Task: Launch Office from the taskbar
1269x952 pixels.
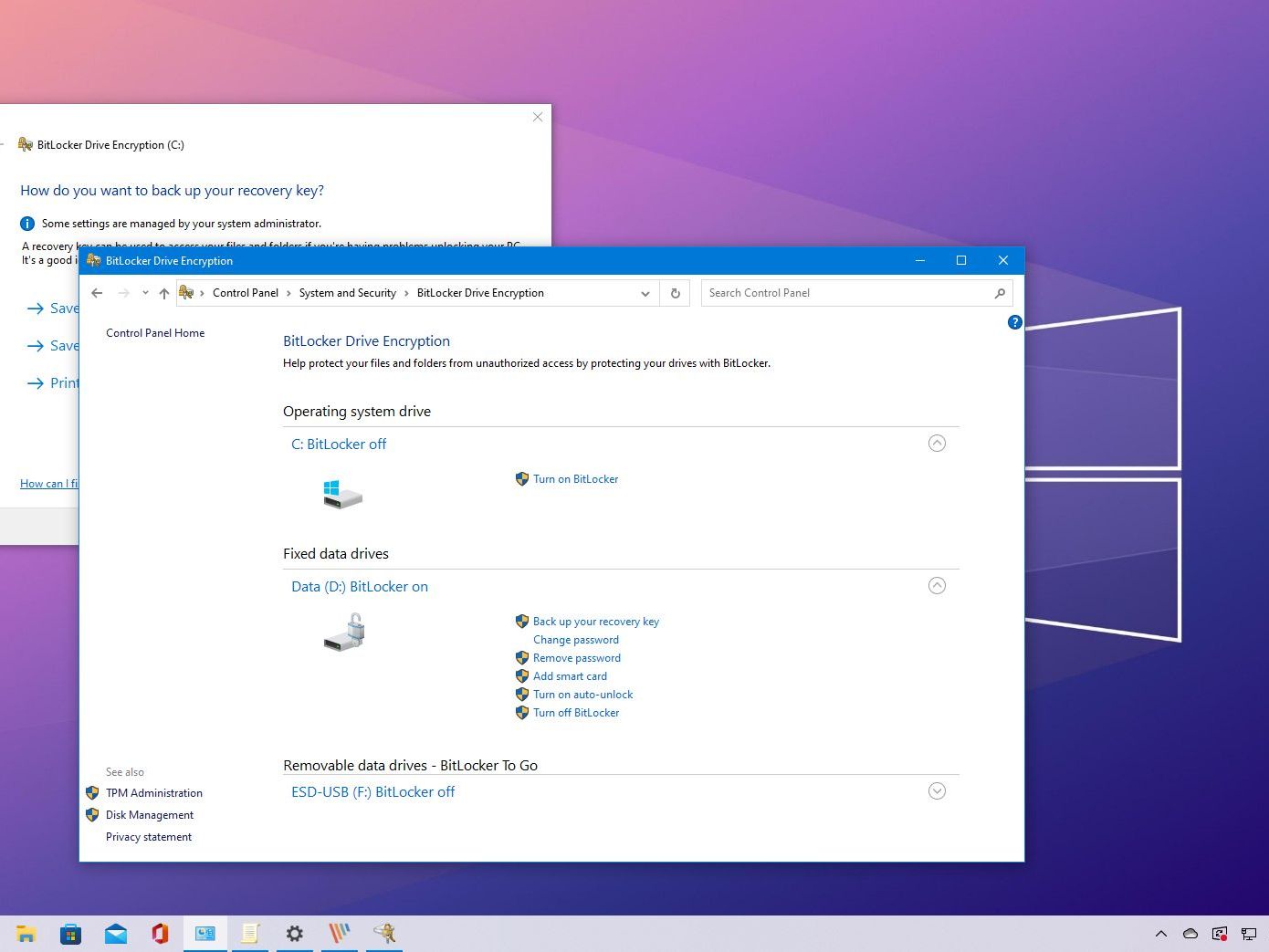Action: pos(160,934)
